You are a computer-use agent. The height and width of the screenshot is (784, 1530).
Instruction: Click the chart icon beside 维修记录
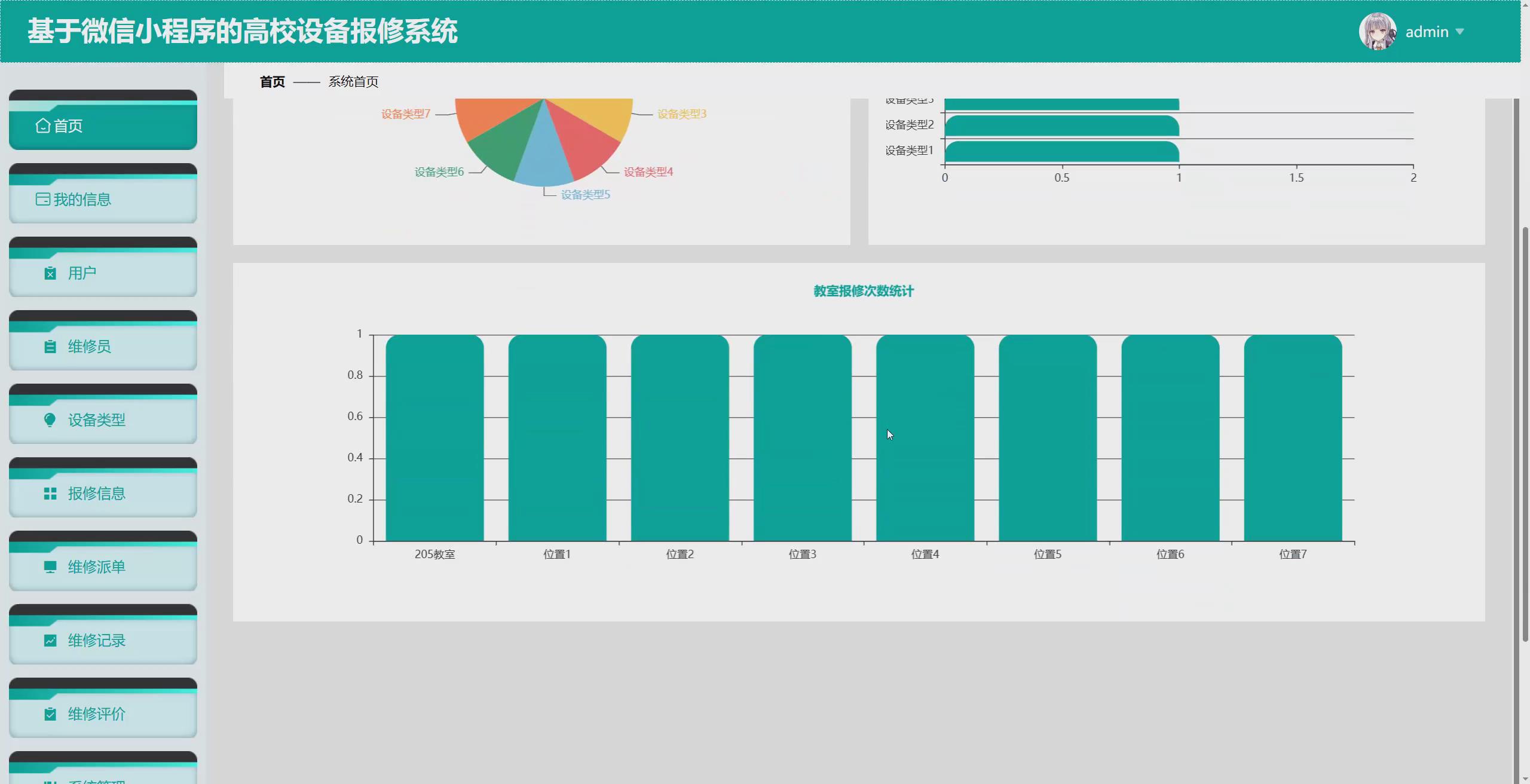coord(50,641)
